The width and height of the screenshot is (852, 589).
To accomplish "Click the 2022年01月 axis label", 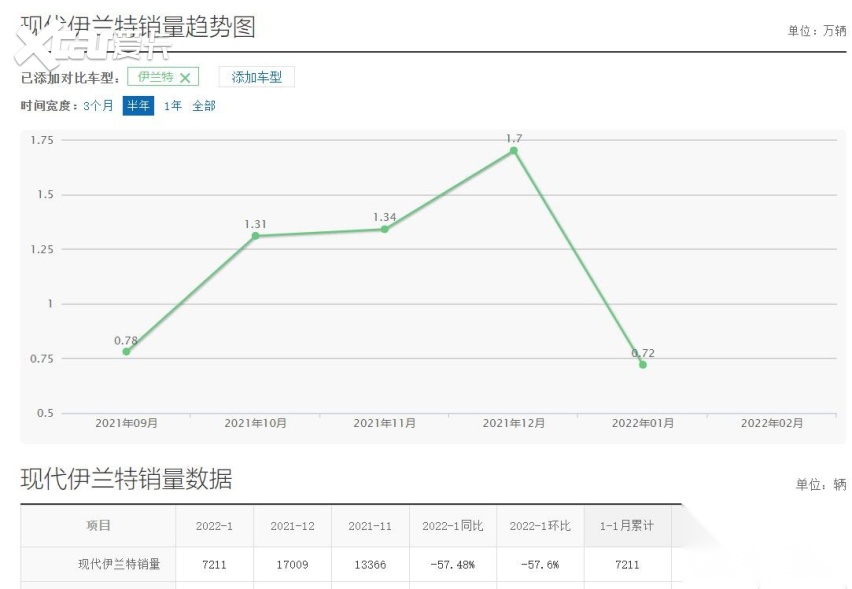I will pyautogui.click(x=643, y=423).
